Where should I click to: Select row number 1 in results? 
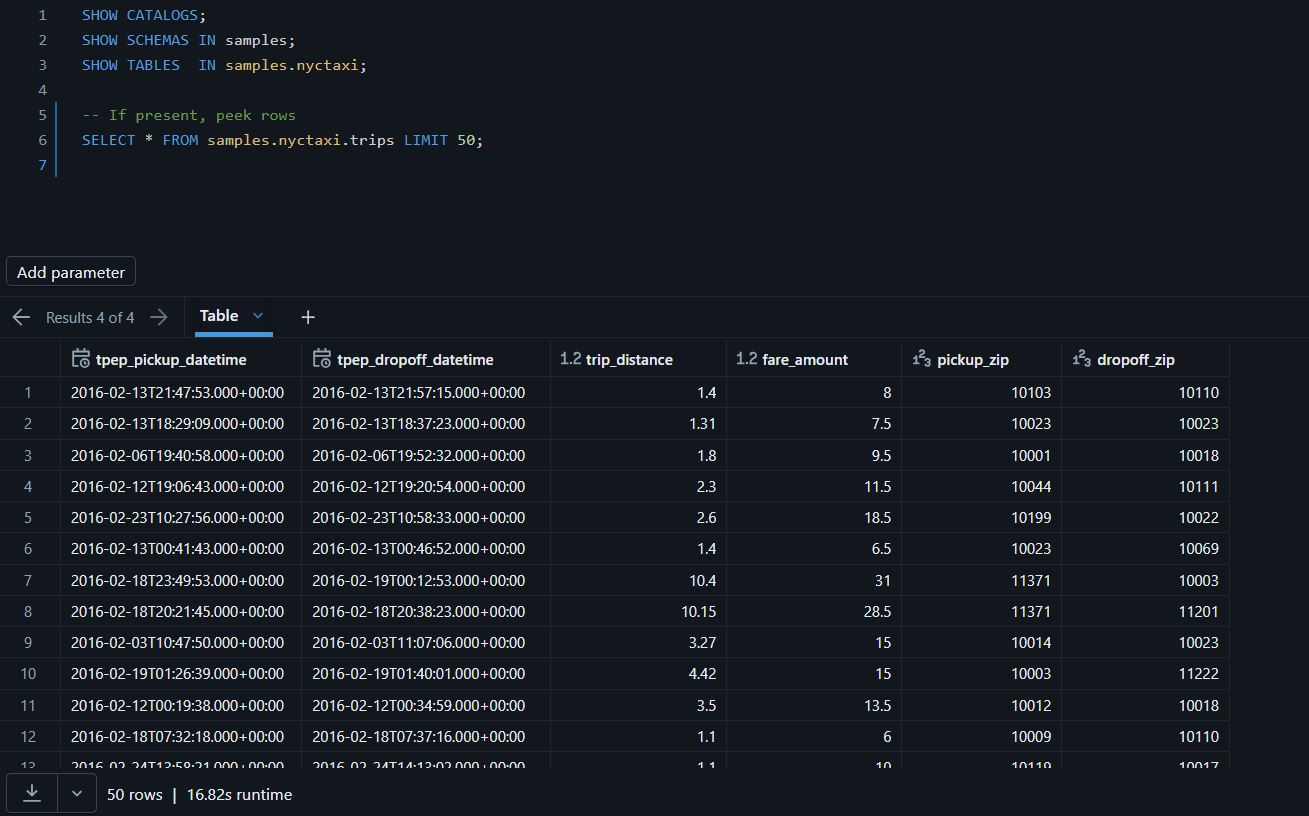[28, 393]
